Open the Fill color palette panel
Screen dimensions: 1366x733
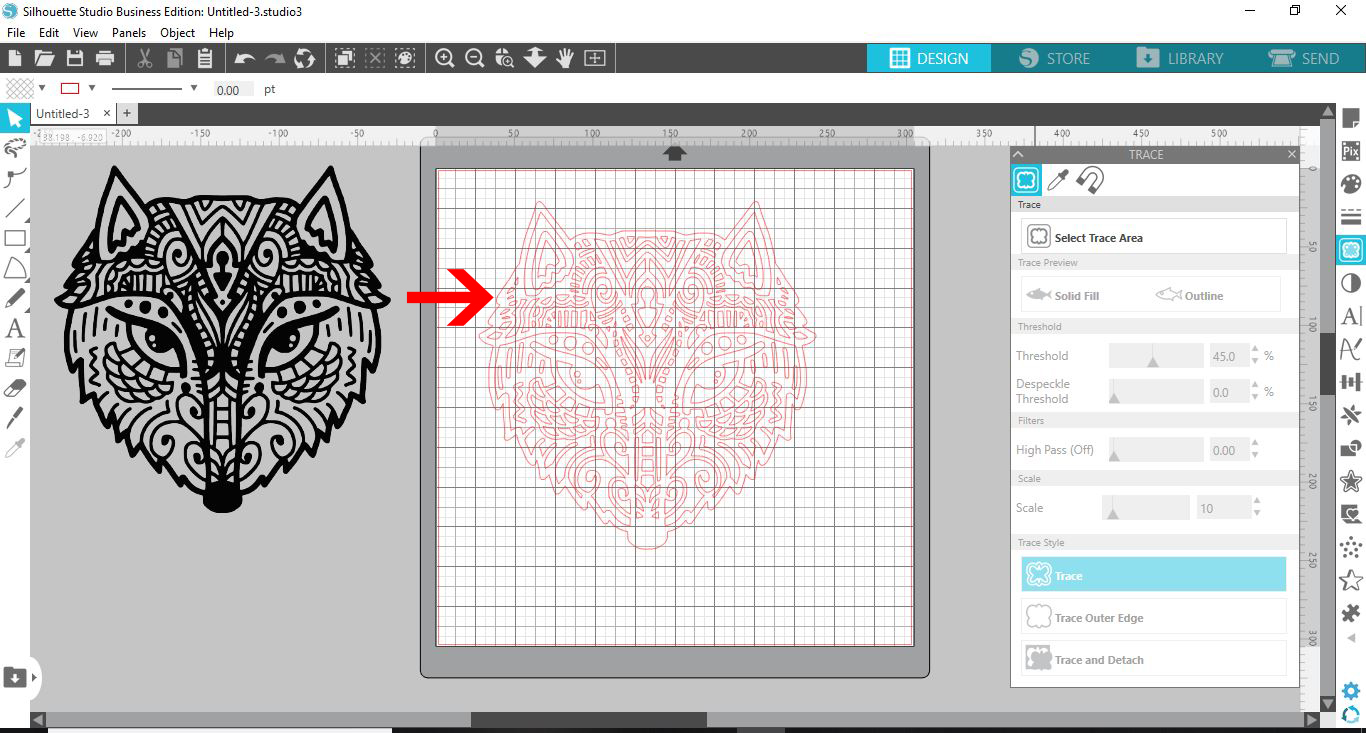(x=1351, y=184)
